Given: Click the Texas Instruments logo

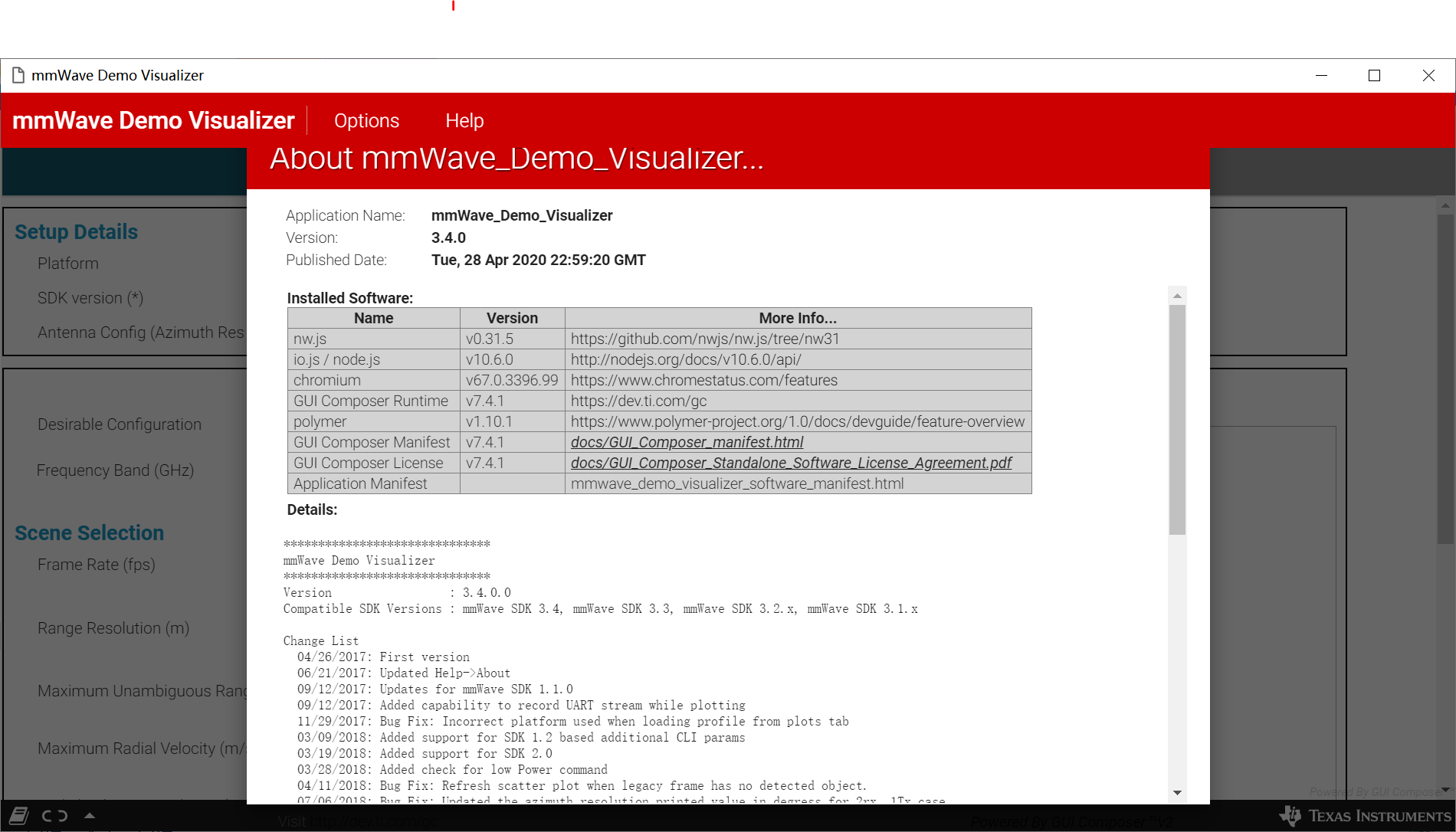Looking at the screenshot, I should coord(1366,816).
